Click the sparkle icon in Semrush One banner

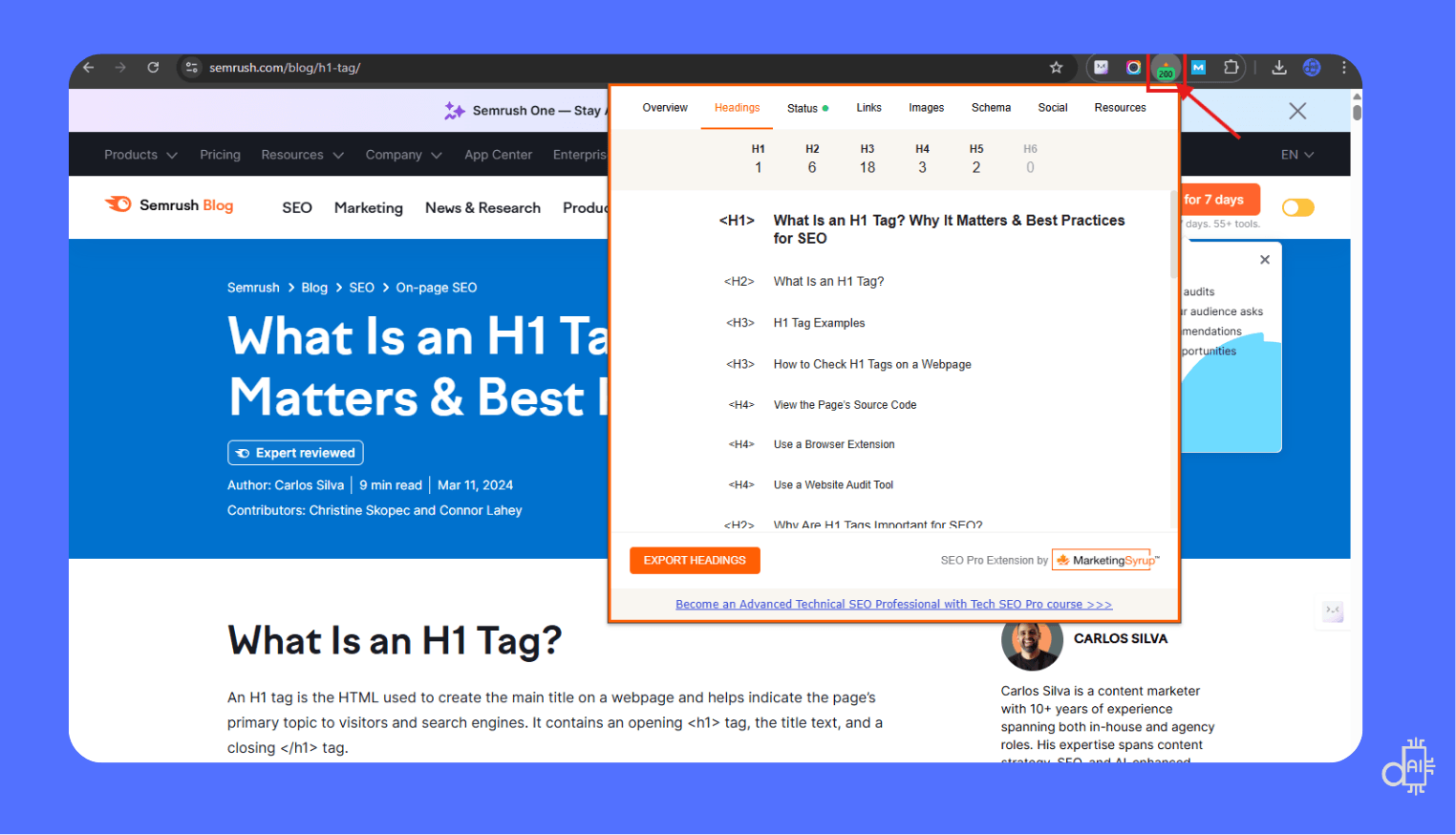455,111
